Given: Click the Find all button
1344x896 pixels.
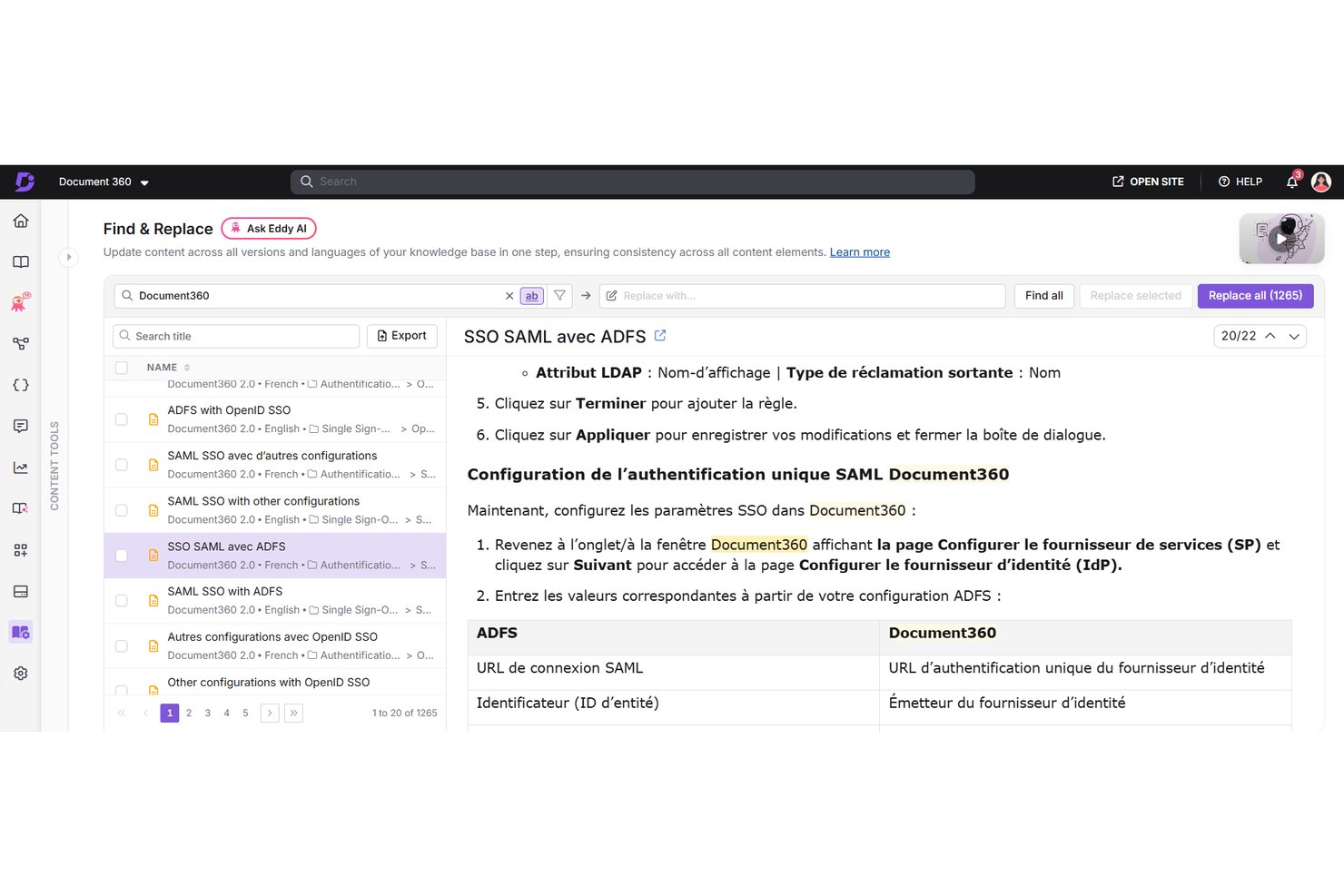Looking at the screenshot, I should click(1044, 296).
